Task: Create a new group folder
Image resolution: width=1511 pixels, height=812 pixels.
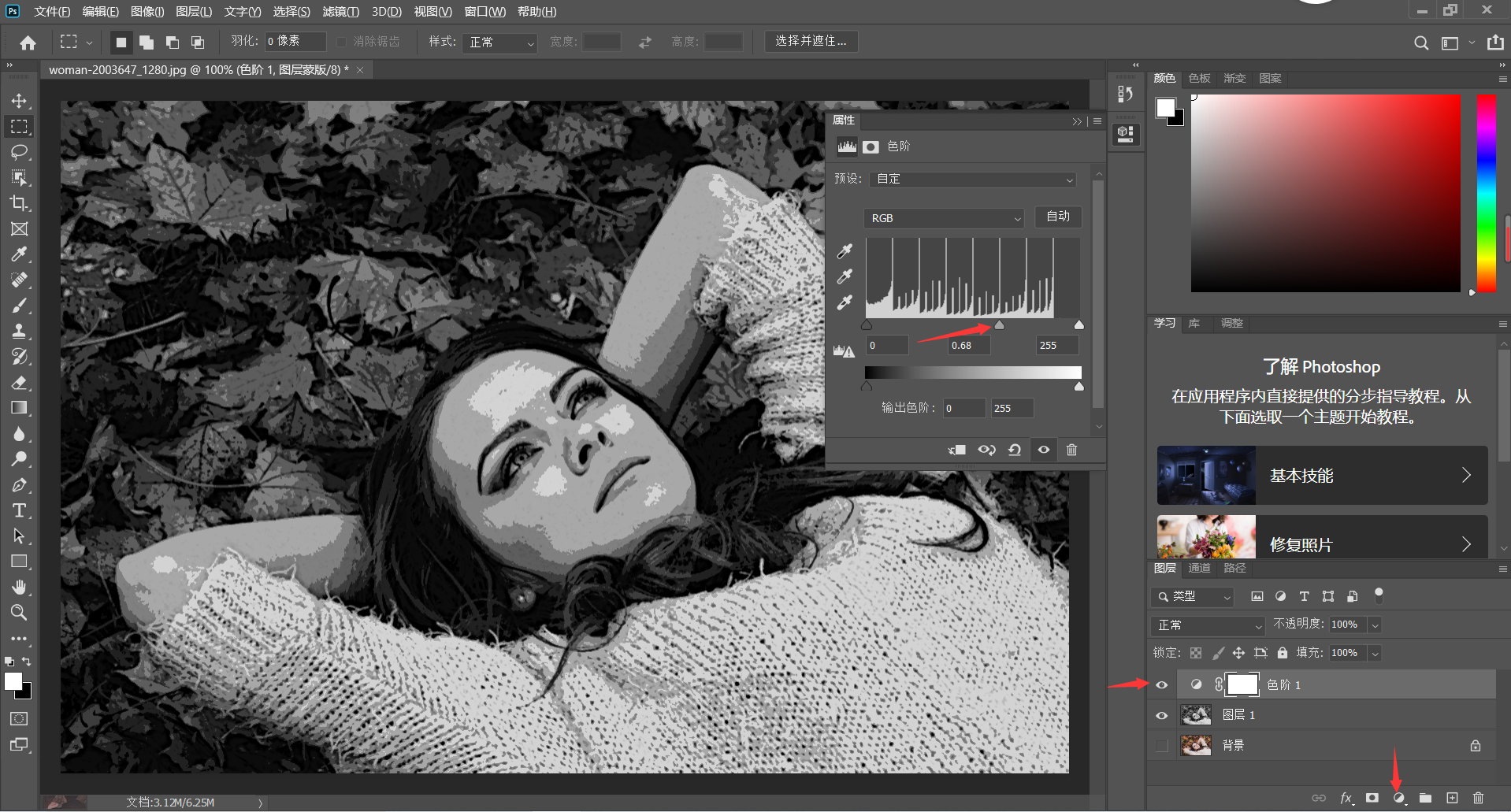Action: pos(1425,798)
